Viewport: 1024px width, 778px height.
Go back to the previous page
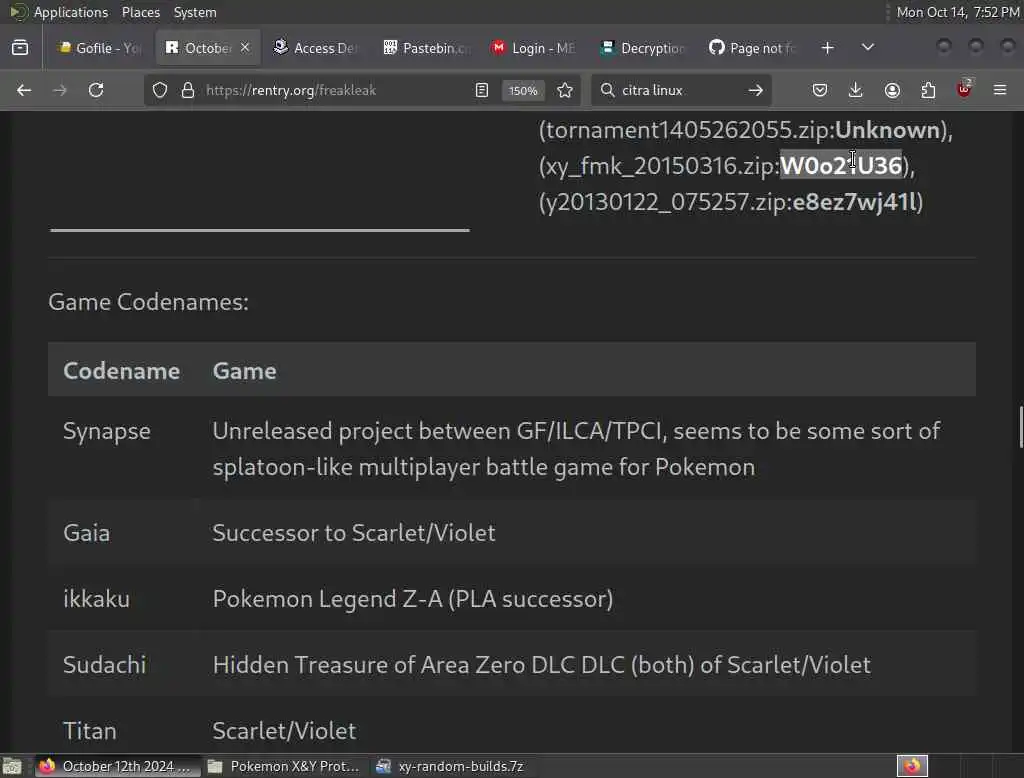point(24,90)
